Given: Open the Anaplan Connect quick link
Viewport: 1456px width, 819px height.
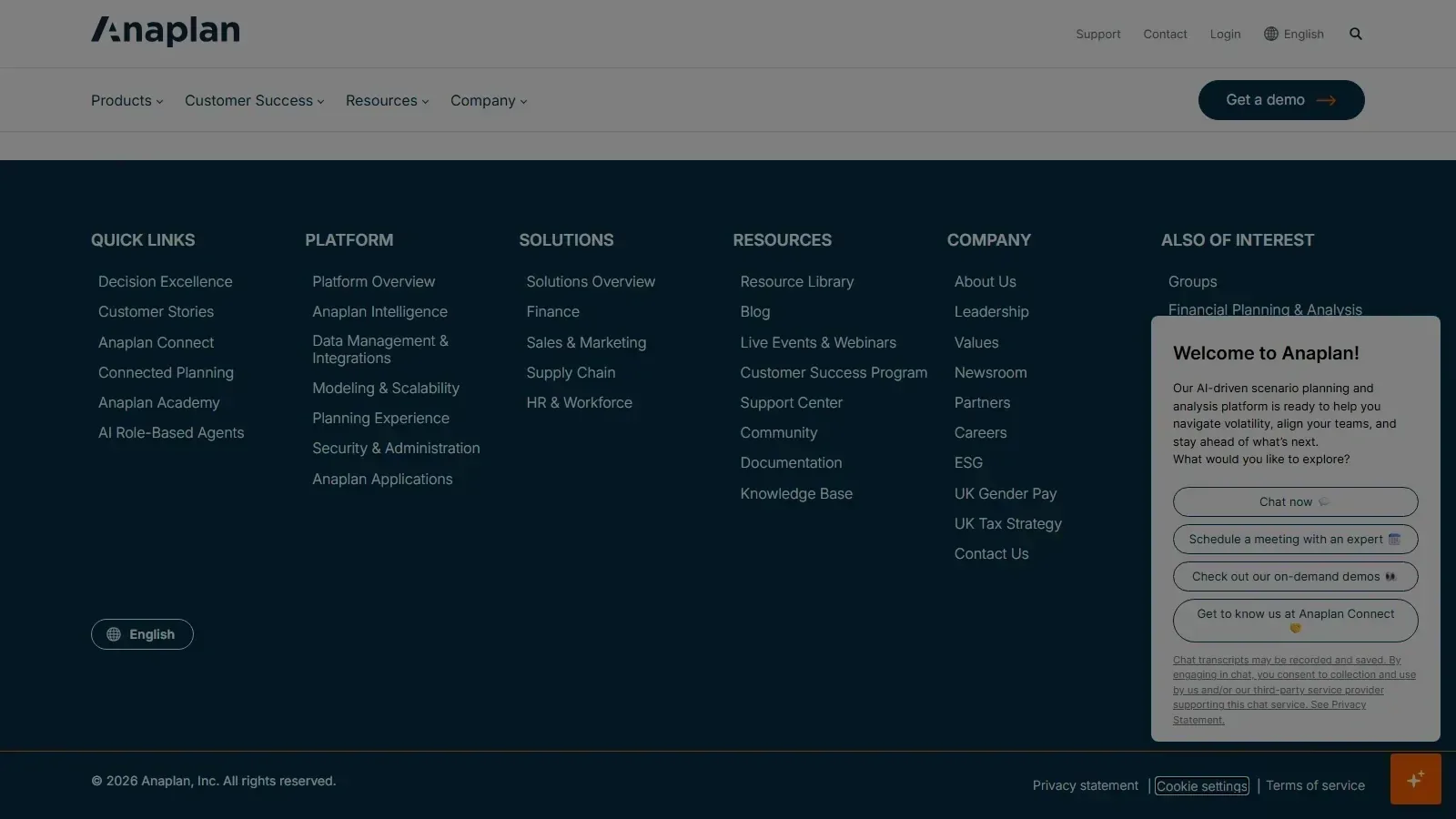Looking at the screenshot, I should click(157, 343).
